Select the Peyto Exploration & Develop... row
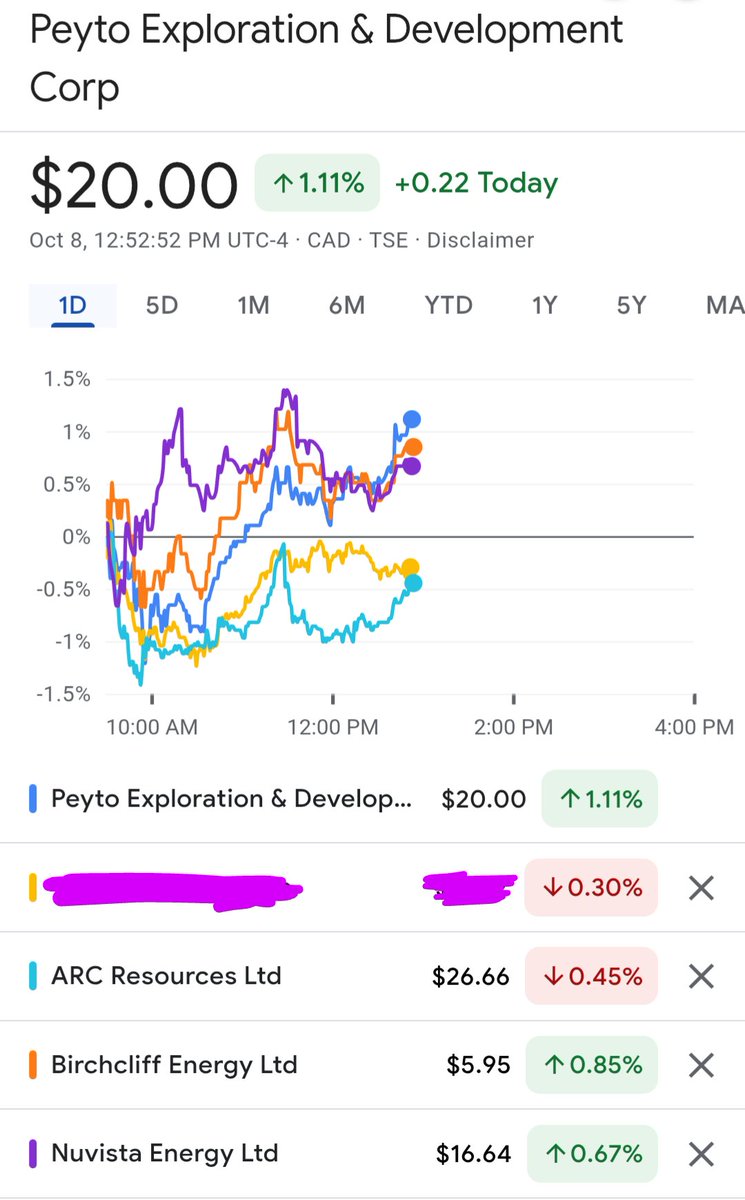745x1200 pixels. [x=372, y=799]
